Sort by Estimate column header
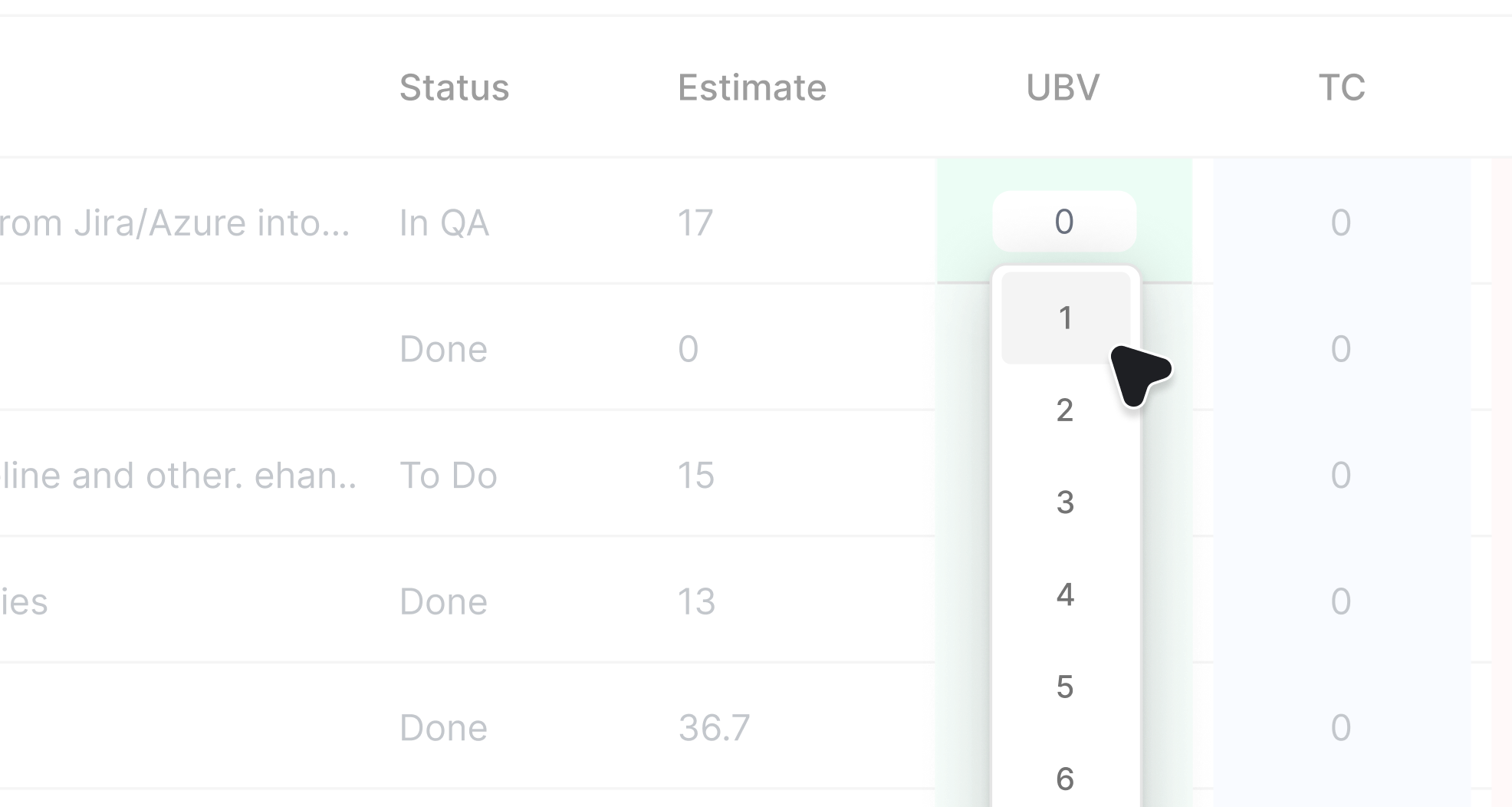 click(x=751, y=87)
